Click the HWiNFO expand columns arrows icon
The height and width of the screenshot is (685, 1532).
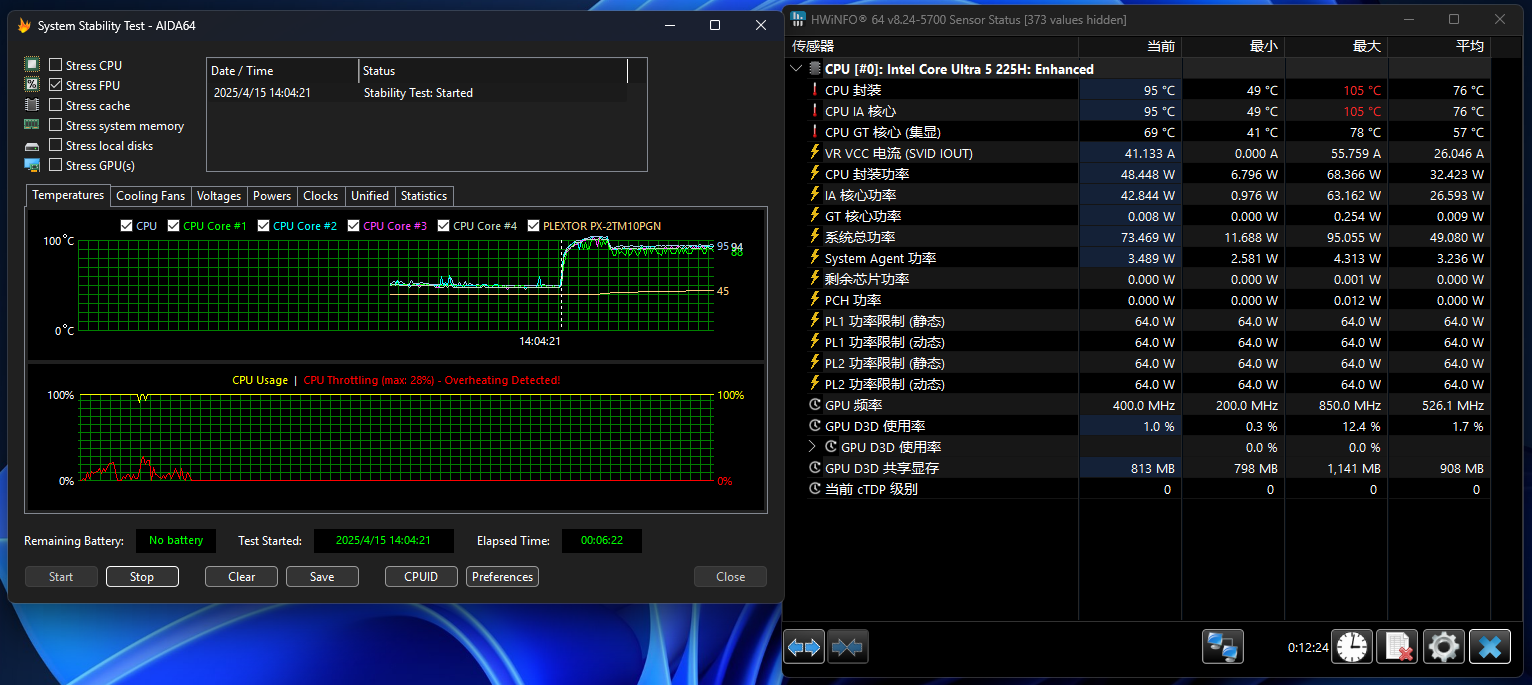803,647
